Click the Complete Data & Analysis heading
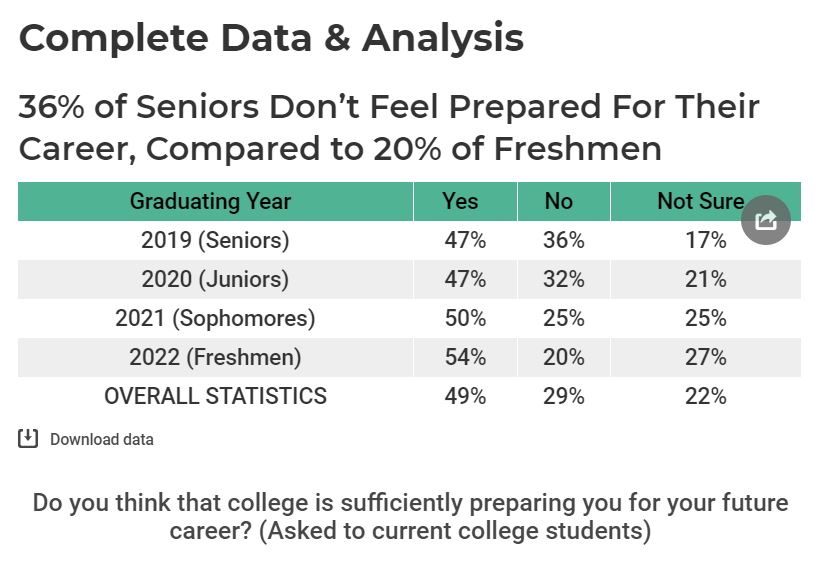 tap(271, 38)
